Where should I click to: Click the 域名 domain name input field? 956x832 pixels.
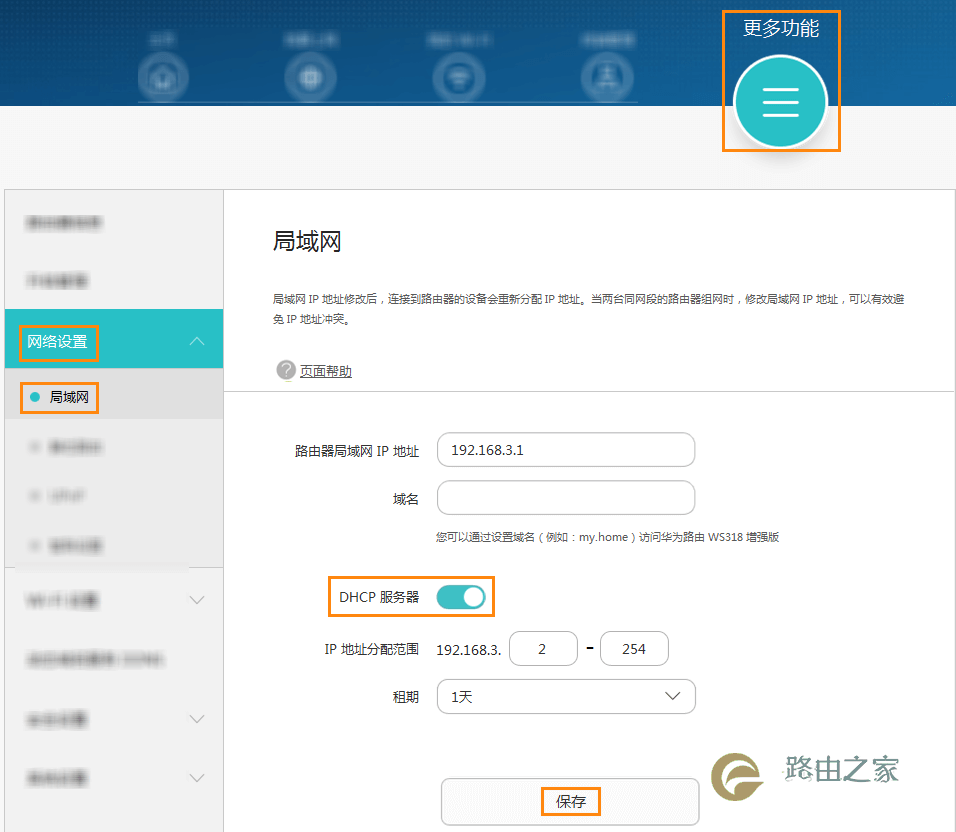click(x=565, y=498)
